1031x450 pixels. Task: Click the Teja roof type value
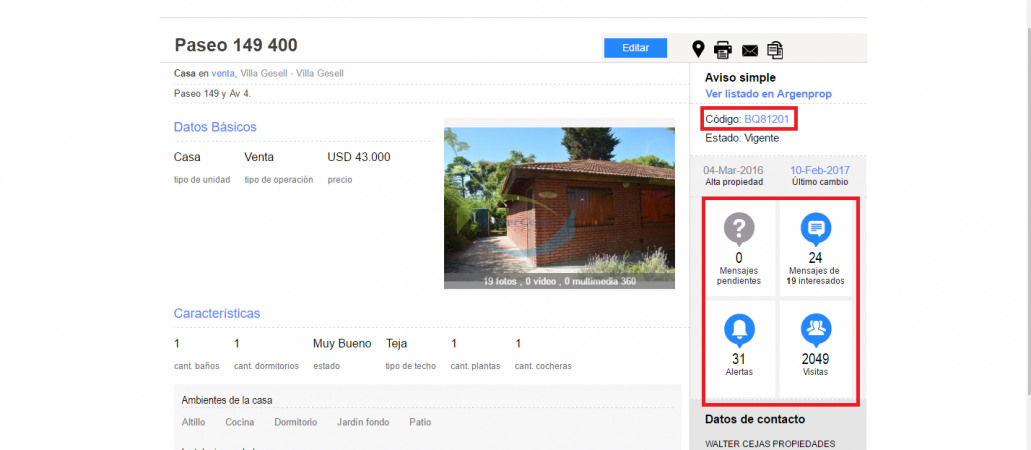click(x=396, y=343)
